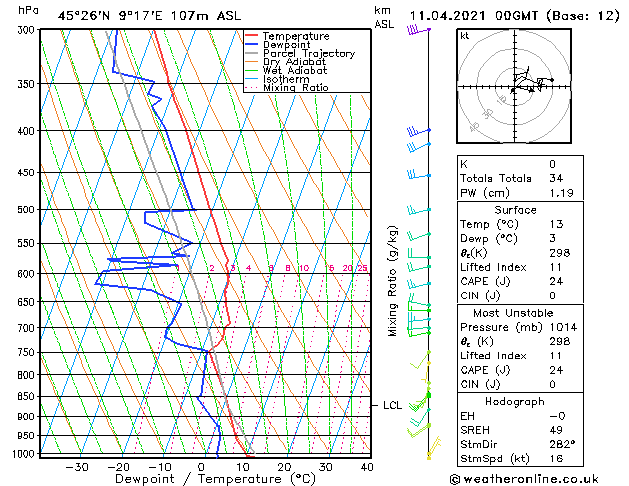The height and width of the screenshot is (486, 629).
Task: Click the StmDir value 282°
Action: (562, 444)
